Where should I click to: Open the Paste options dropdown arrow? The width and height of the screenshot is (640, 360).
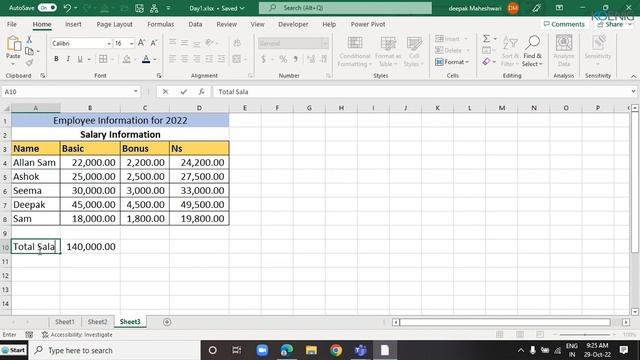pos(13,64)
